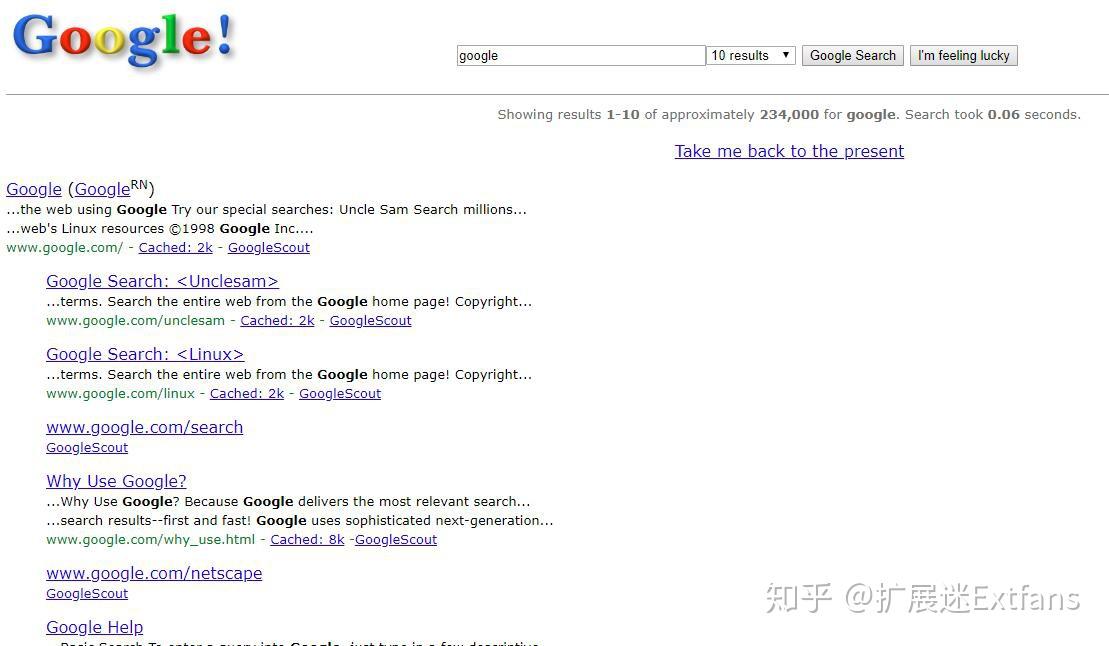Open the Why Use Google? result
This screenshot has width=1109, height=646.
(x=116, y=481)
